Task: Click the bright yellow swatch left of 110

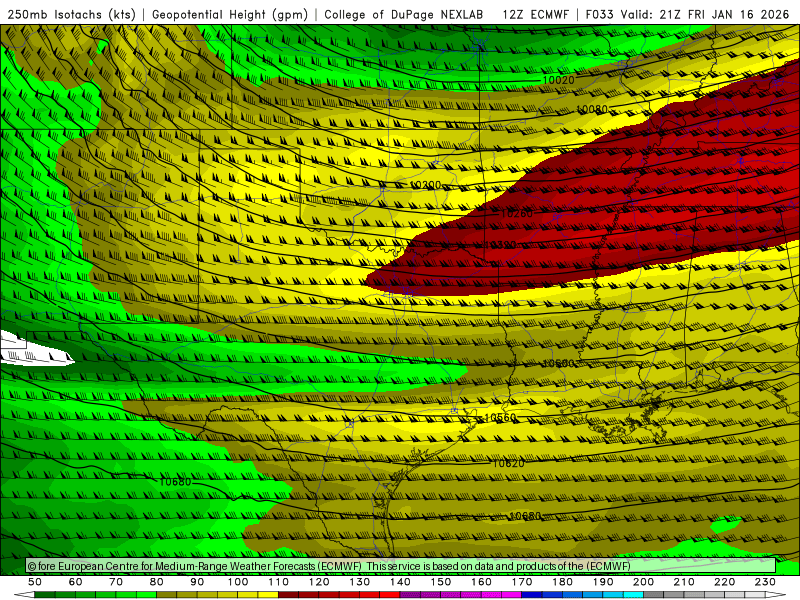Action: click(268, 595)
